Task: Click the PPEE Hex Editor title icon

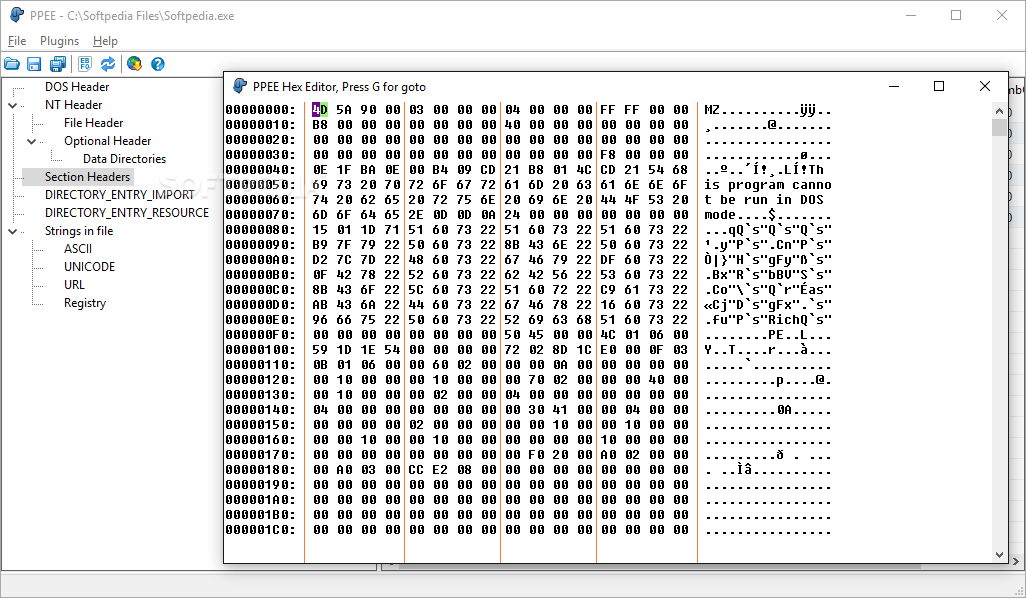Action: point(240,86)
